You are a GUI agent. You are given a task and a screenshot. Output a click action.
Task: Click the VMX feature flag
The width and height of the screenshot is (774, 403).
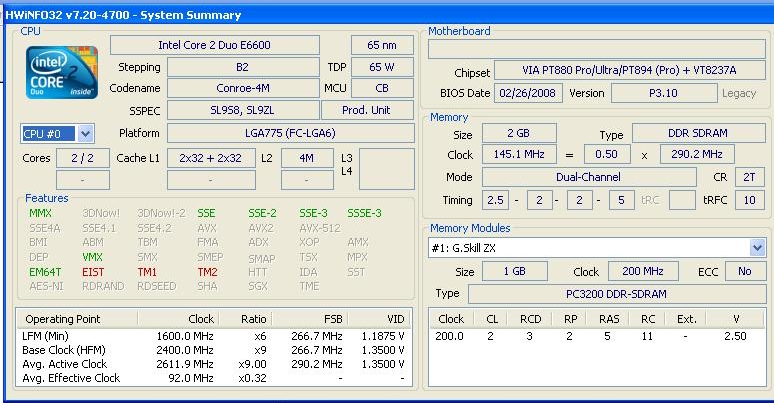tap(92, 257)
